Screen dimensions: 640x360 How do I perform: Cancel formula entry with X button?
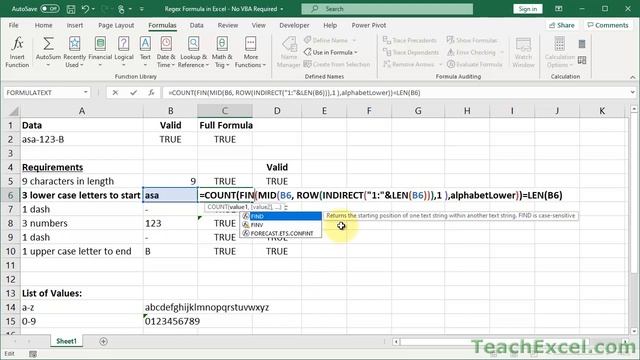click(x=115, y=93)
